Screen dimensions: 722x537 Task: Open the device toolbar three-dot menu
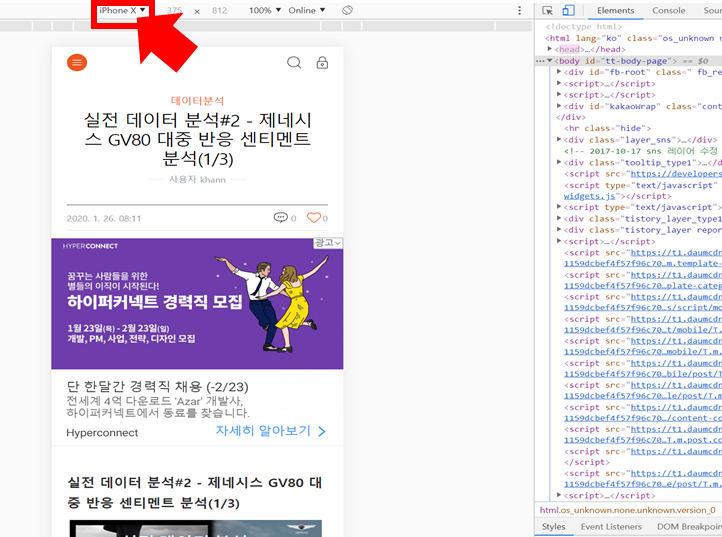click(x=519, y=10)
